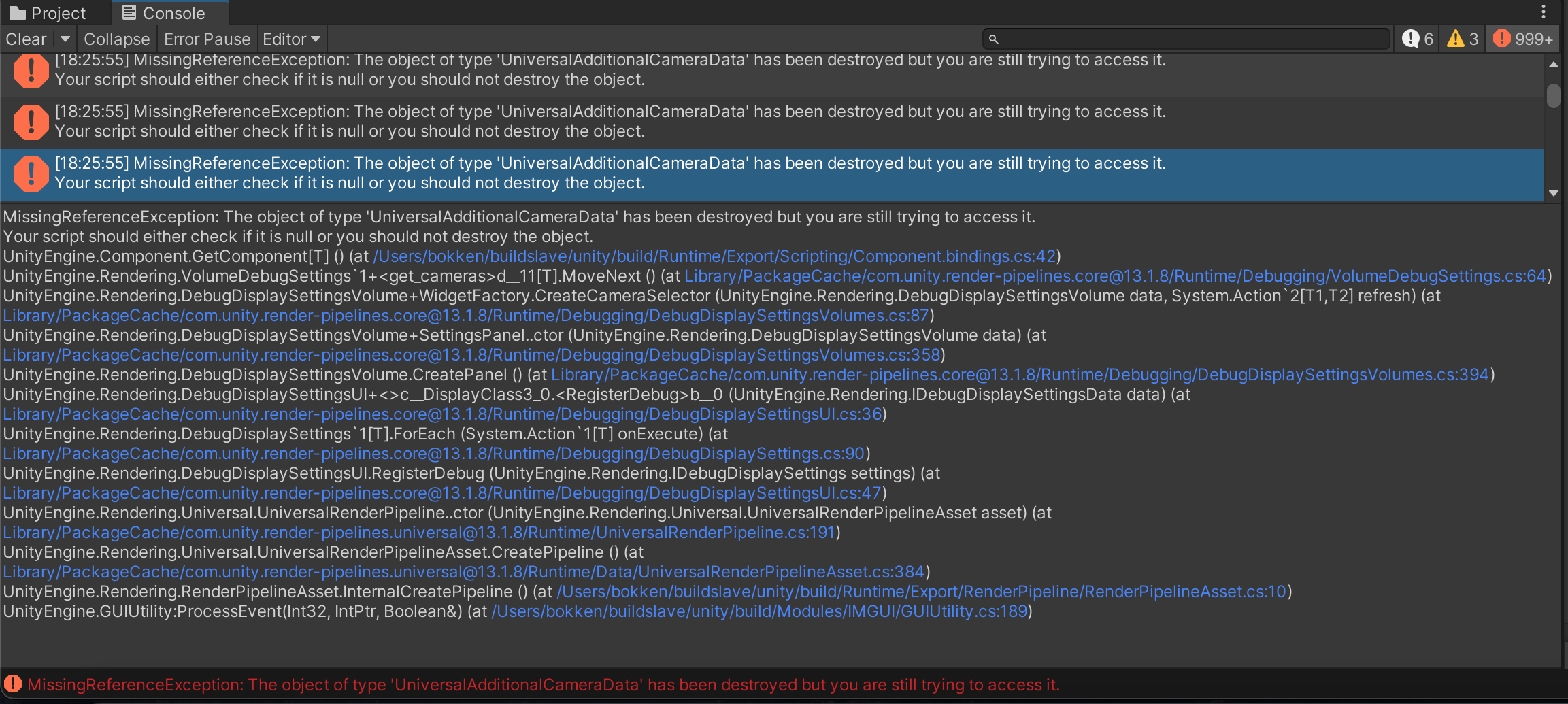This screenshot has height=704, width=1568.
Task: Open the Editor dropdown
Action: click(291, 39)
